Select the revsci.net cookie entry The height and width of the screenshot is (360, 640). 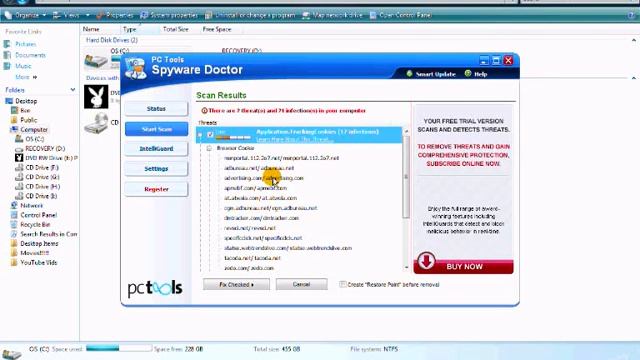pos(250,228)
